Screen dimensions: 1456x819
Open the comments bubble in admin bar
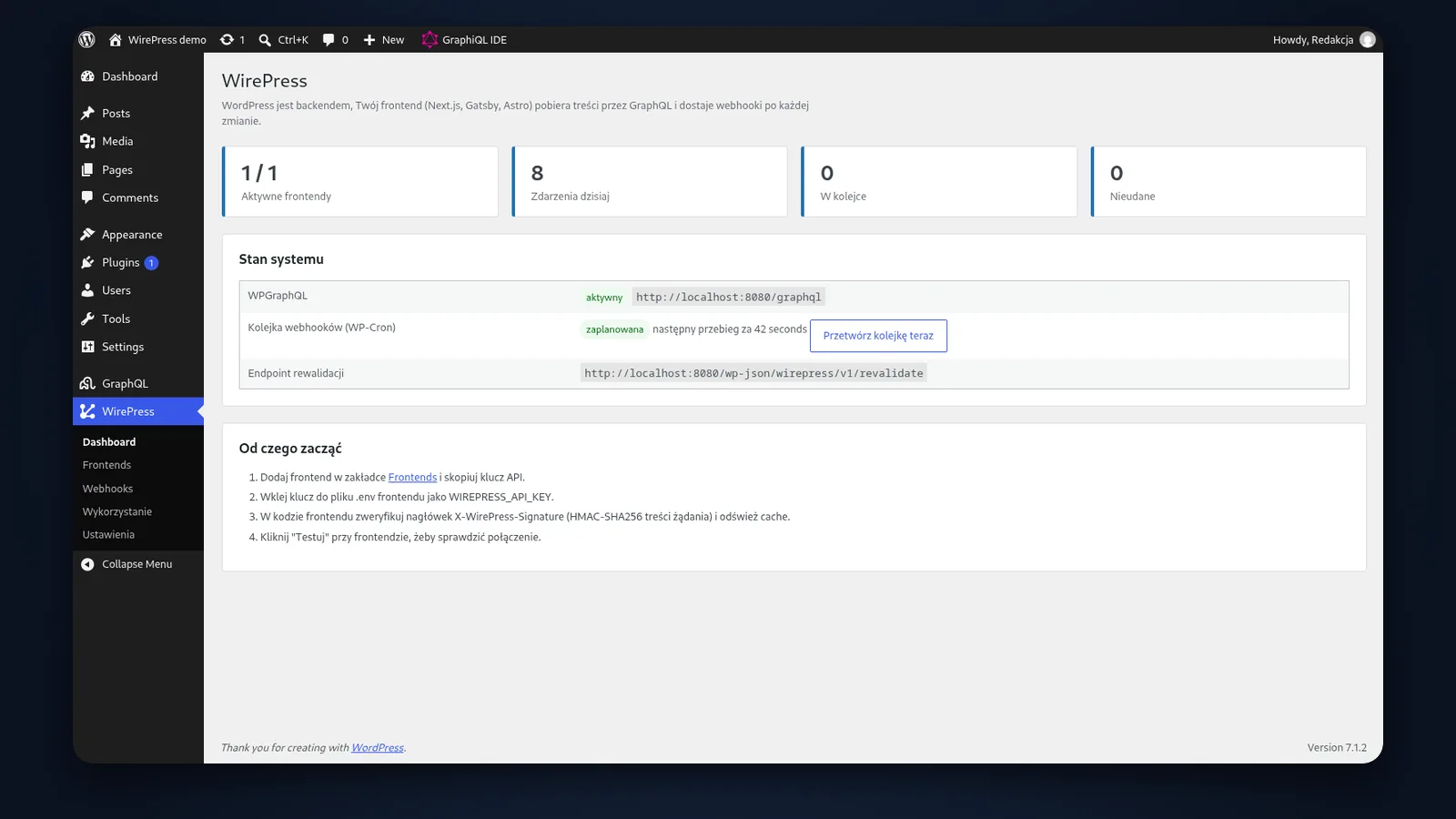(329, 39)
